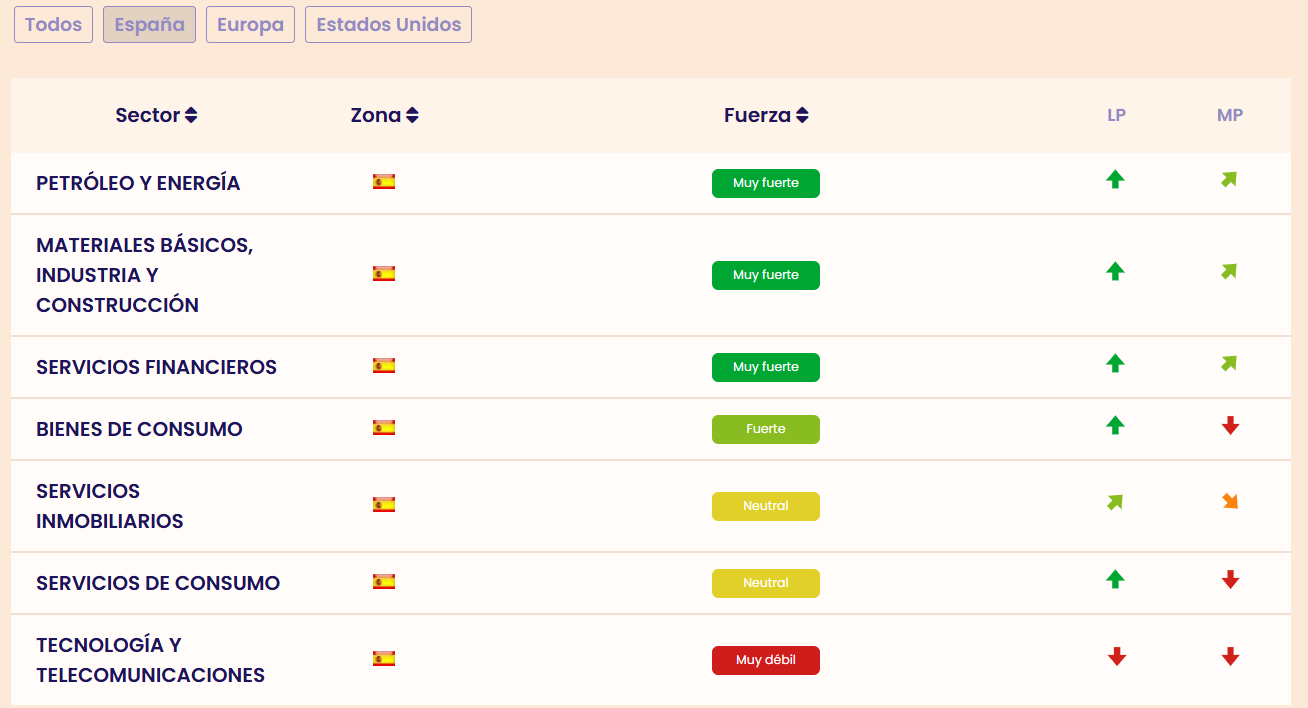Screen dimensions: 1308x708
Task: Open the Servicios Financieros sector
Action: (156, 367)
